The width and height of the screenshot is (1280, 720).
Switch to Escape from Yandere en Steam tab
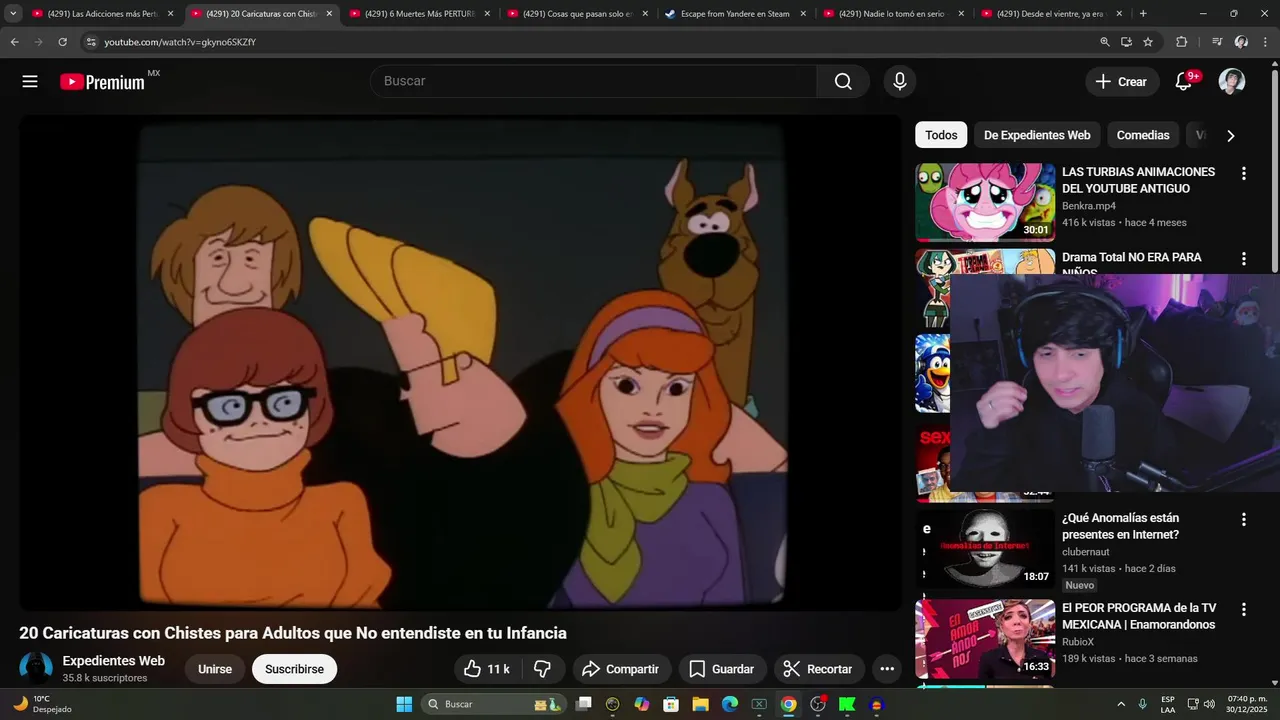pyautogui.click(x=736, y=14)
